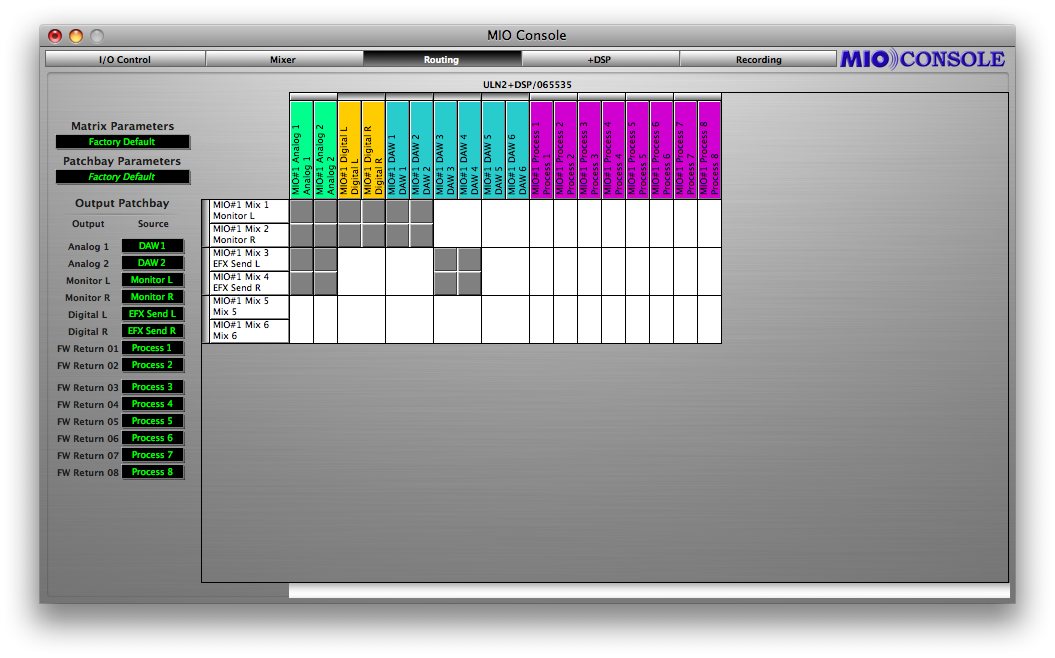Toggle DAW 2 crosspoint on Monitor R row

[421, 235]
